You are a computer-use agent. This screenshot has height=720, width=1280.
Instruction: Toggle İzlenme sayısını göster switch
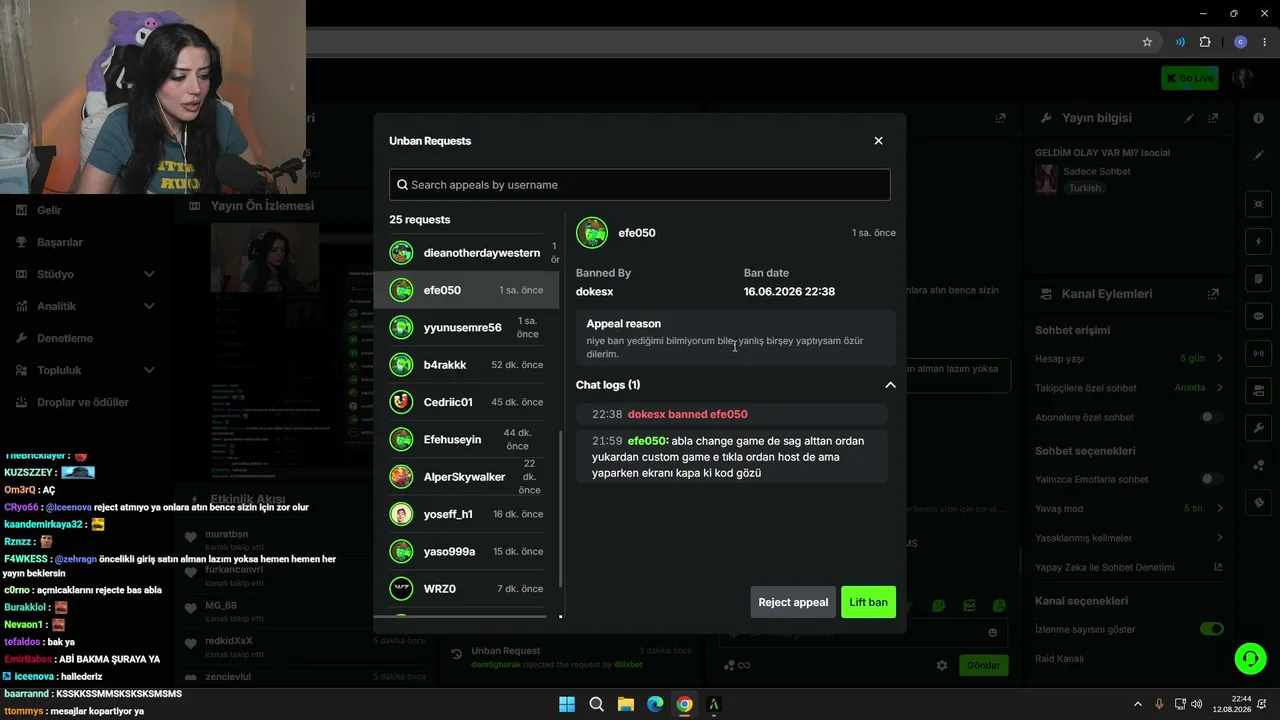tap(1211, 629)
